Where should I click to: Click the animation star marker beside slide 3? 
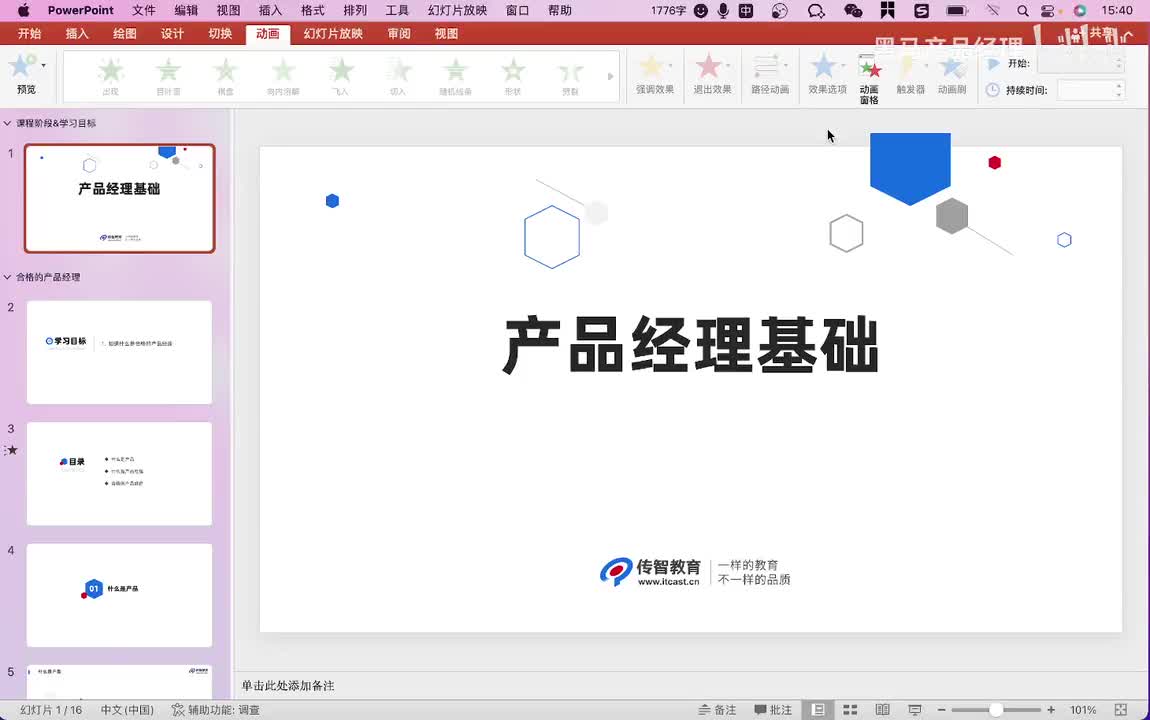[x=11, y=450]
